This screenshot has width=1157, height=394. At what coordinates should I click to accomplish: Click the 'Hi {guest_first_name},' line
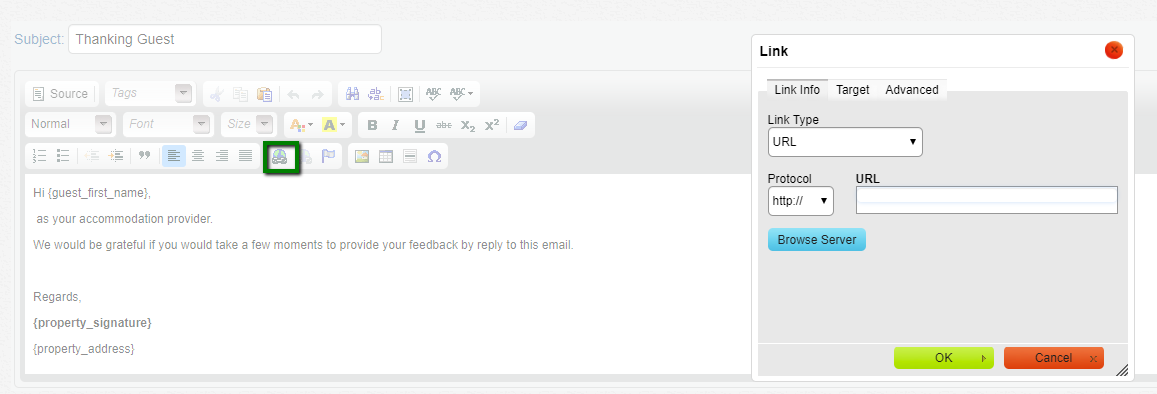click(91, 193)
